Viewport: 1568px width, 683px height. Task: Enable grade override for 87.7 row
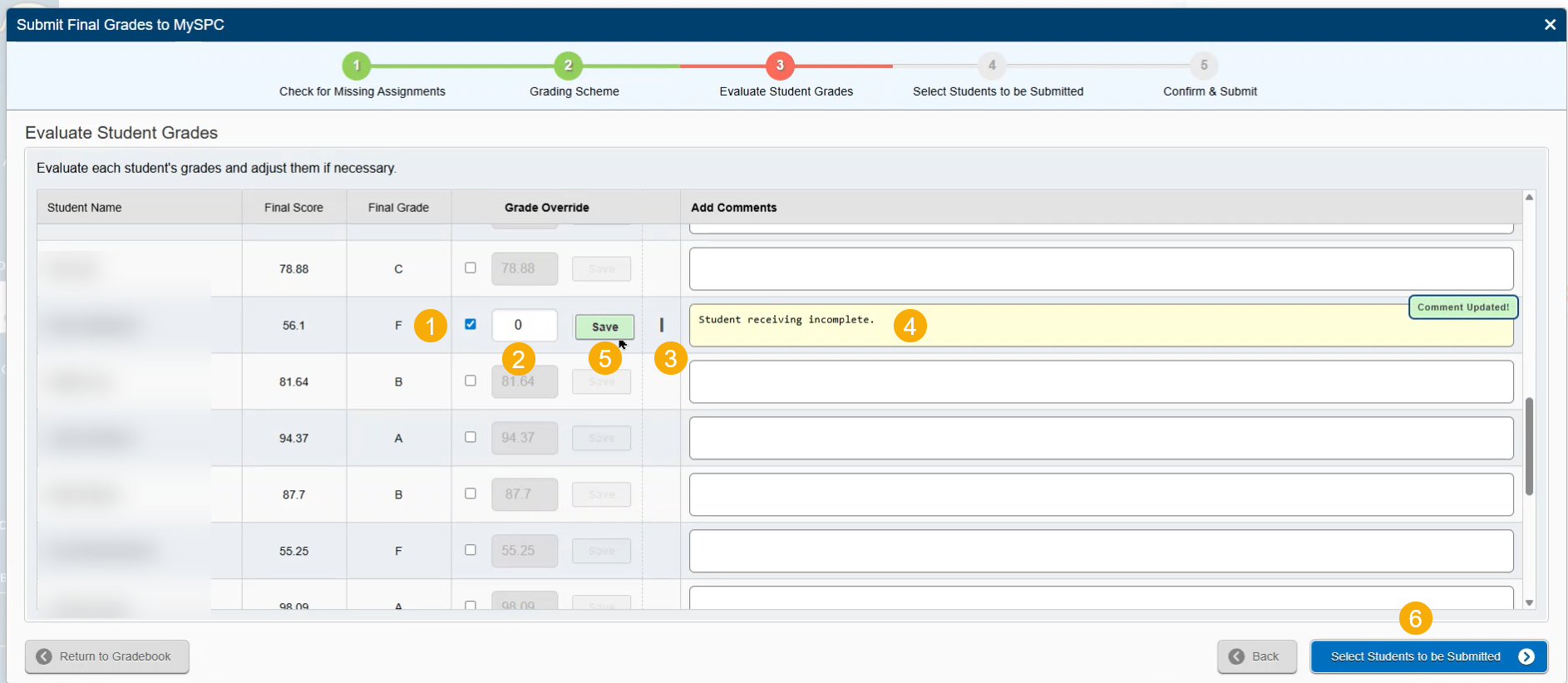point(471,494)
